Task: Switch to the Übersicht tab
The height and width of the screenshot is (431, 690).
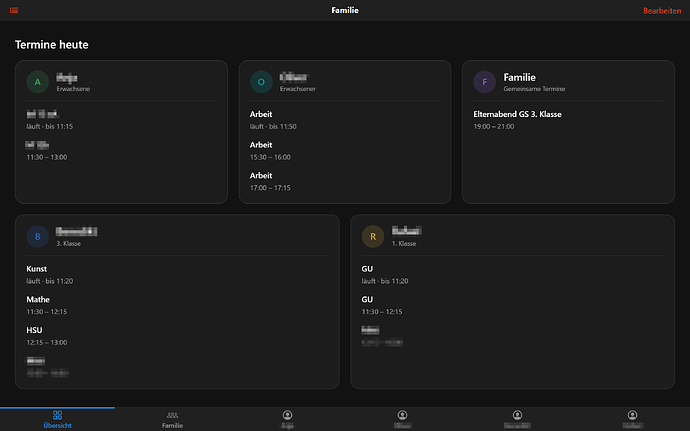Action: 57,419
